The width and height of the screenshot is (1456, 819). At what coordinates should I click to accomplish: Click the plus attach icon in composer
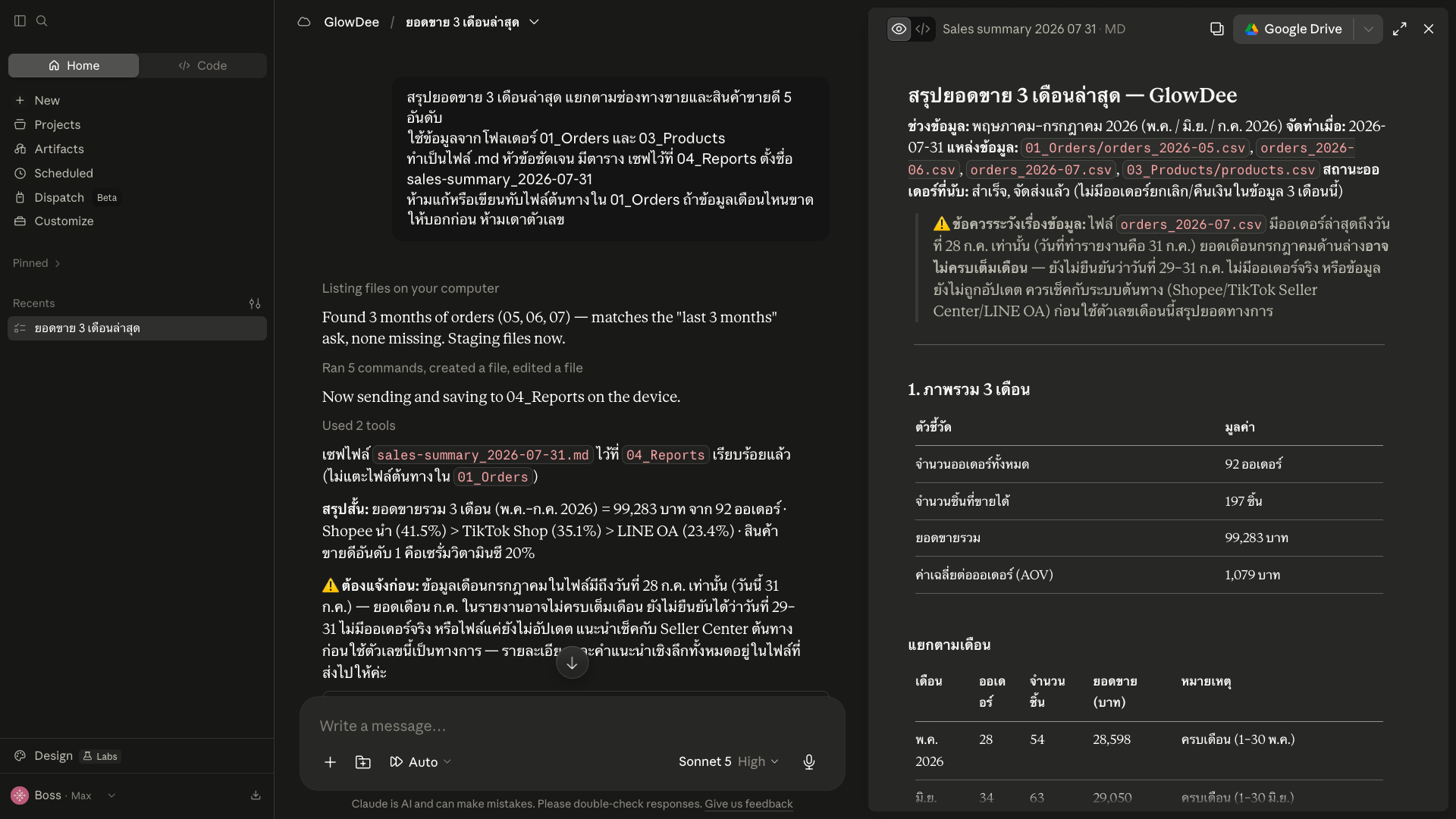click(x=330, y=762)
